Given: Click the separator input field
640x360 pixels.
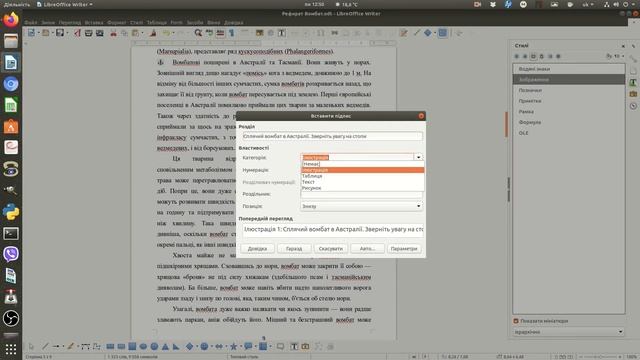Looking at the screenshot, I should coord(361,194).
